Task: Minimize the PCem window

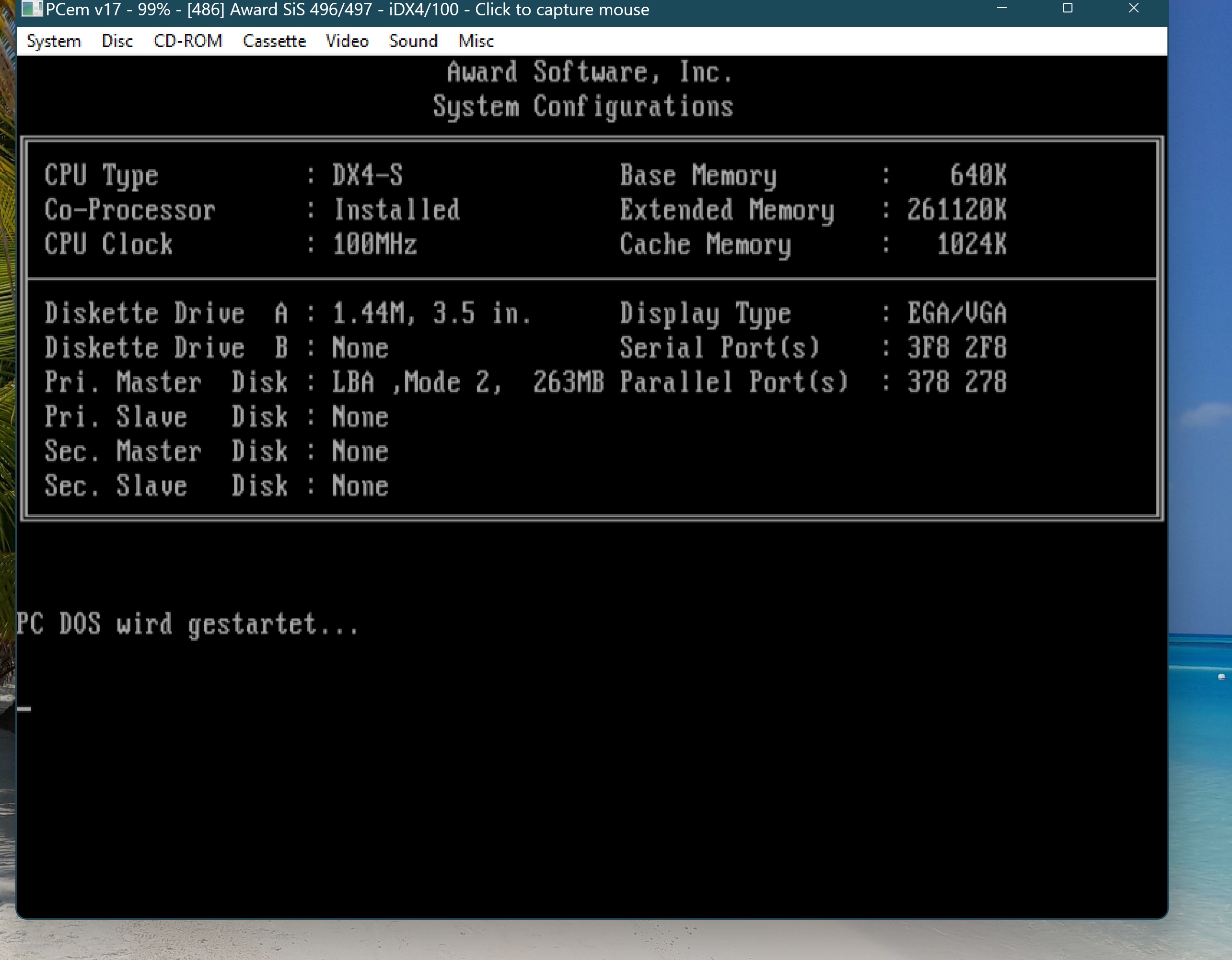Action: coord(1002,9)
